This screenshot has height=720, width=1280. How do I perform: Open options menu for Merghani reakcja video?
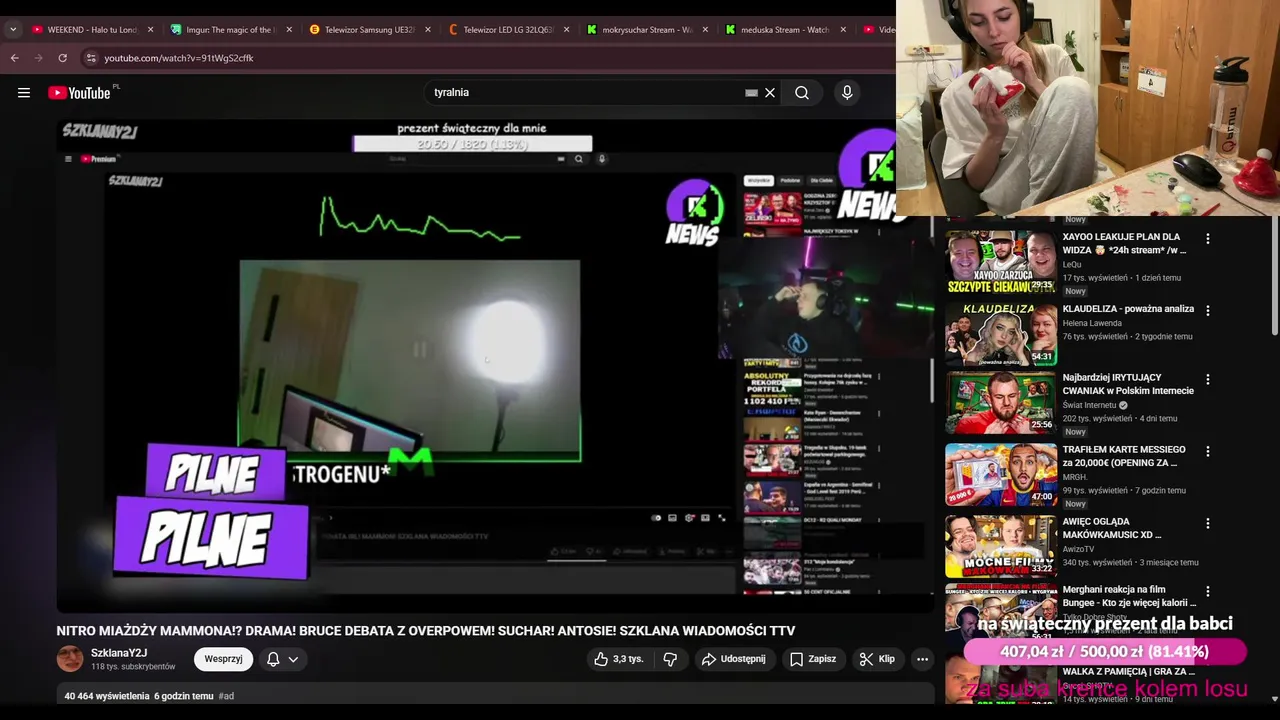[1208, 592]
